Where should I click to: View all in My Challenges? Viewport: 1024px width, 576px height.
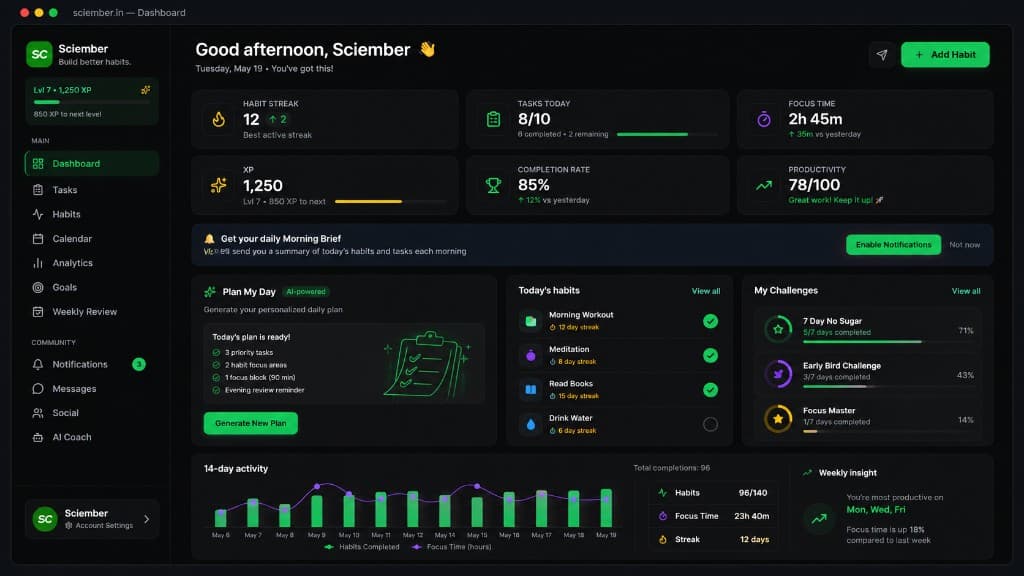coord(966,291)
